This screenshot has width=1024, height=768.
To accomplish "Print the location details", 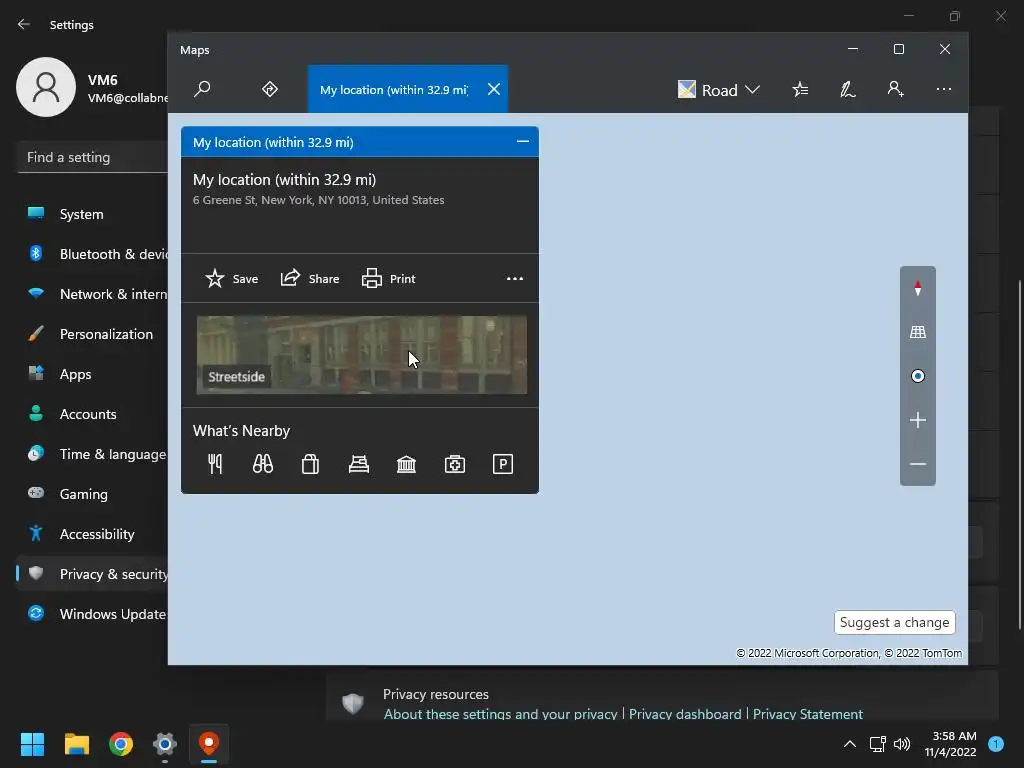I will [389, 279].
